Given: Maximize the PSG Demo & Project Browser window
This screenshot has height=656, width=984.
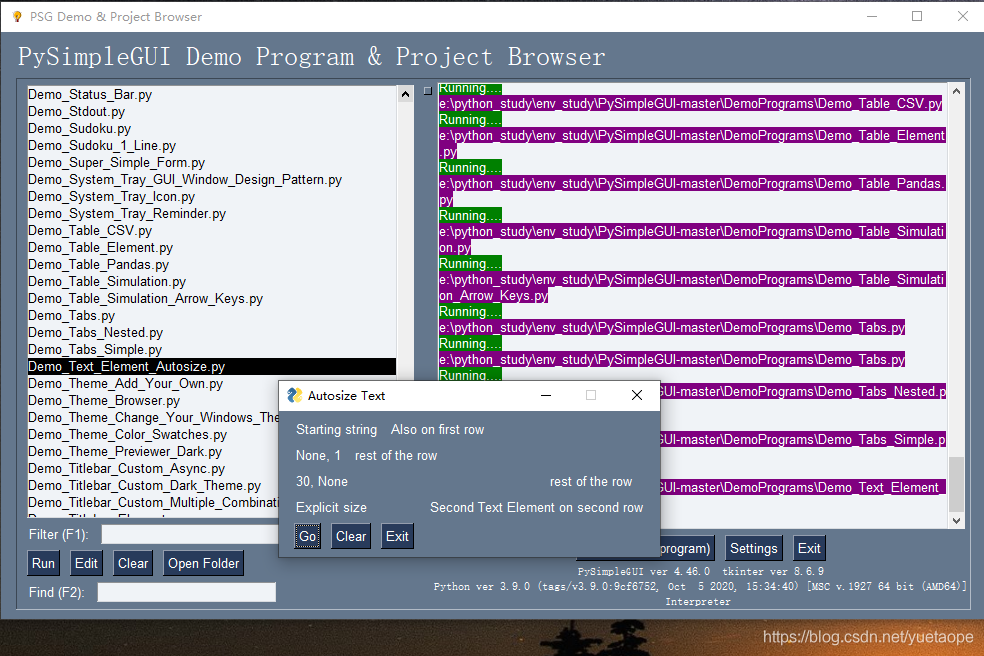Looking at the screenshot, I should (917, 16).
